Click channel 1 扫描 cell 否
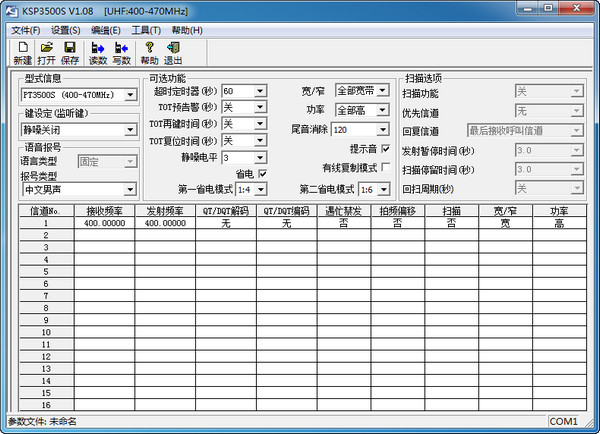600x434 pixels. tap(452, 223)
